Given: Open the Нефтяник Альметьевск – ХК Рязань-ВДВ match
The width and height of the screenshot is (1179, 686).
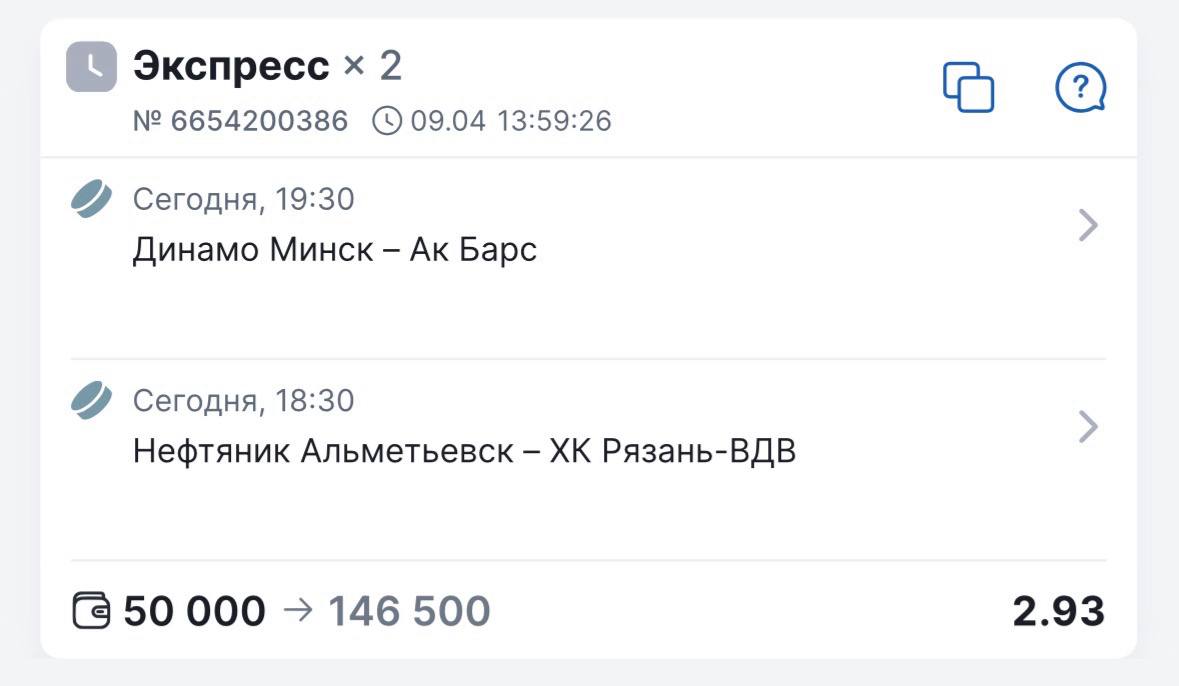Looking at the screenshot, I should pos(464,451).
